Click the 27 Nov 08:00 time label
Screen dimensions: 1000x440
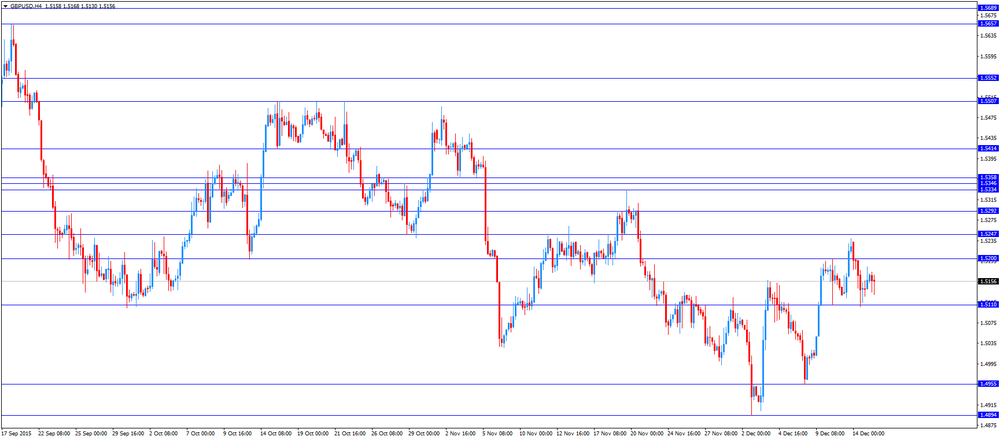(719, 433)
